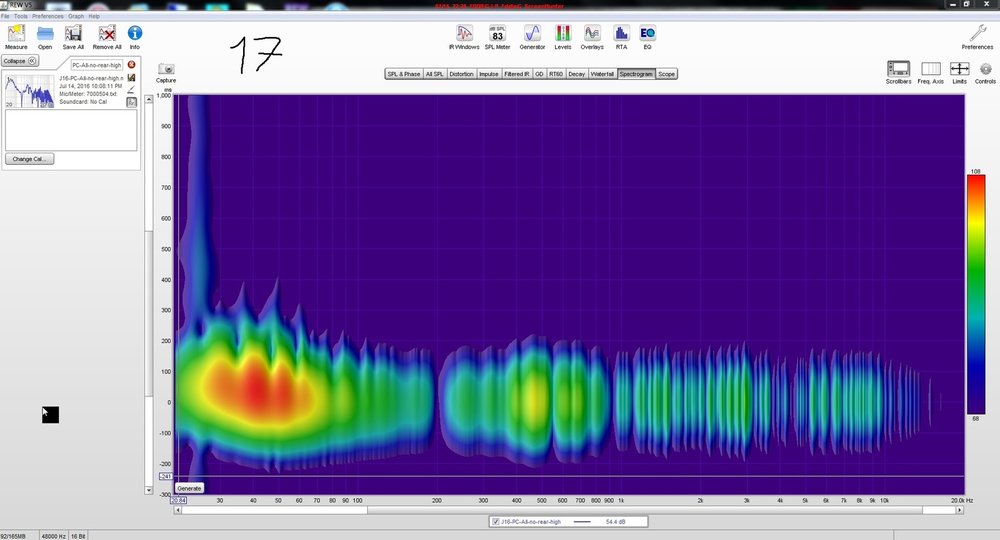Viewport: 1000px width, 540px height.
Task: Select the measurement thumbnail graph
Action: tap(29, 91)
